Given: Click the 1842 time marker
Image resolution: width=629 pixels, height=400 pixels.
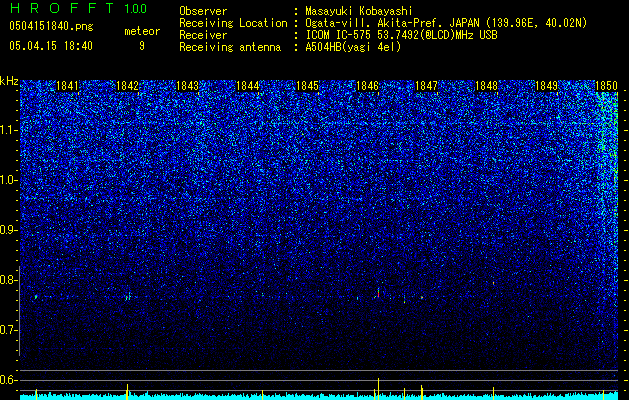Looking at the screenshot, I should pyautogui.click(x=127, y=86).
